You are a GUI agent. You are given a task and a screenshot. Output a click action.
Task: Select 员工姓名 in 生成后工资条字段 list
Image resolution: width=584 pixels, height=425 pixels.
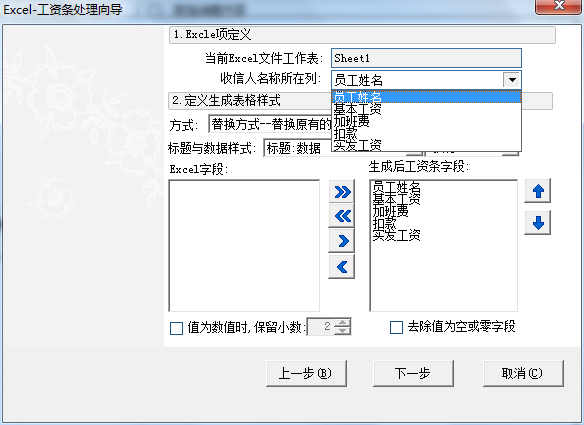(x=396, y=187)
